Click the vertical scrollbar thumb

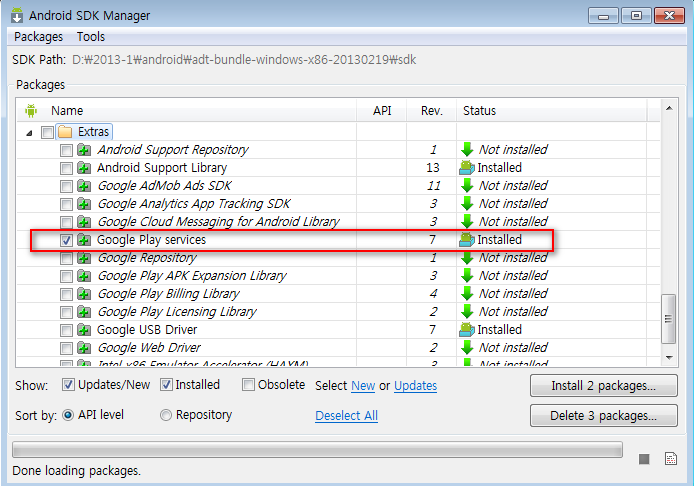668,319
